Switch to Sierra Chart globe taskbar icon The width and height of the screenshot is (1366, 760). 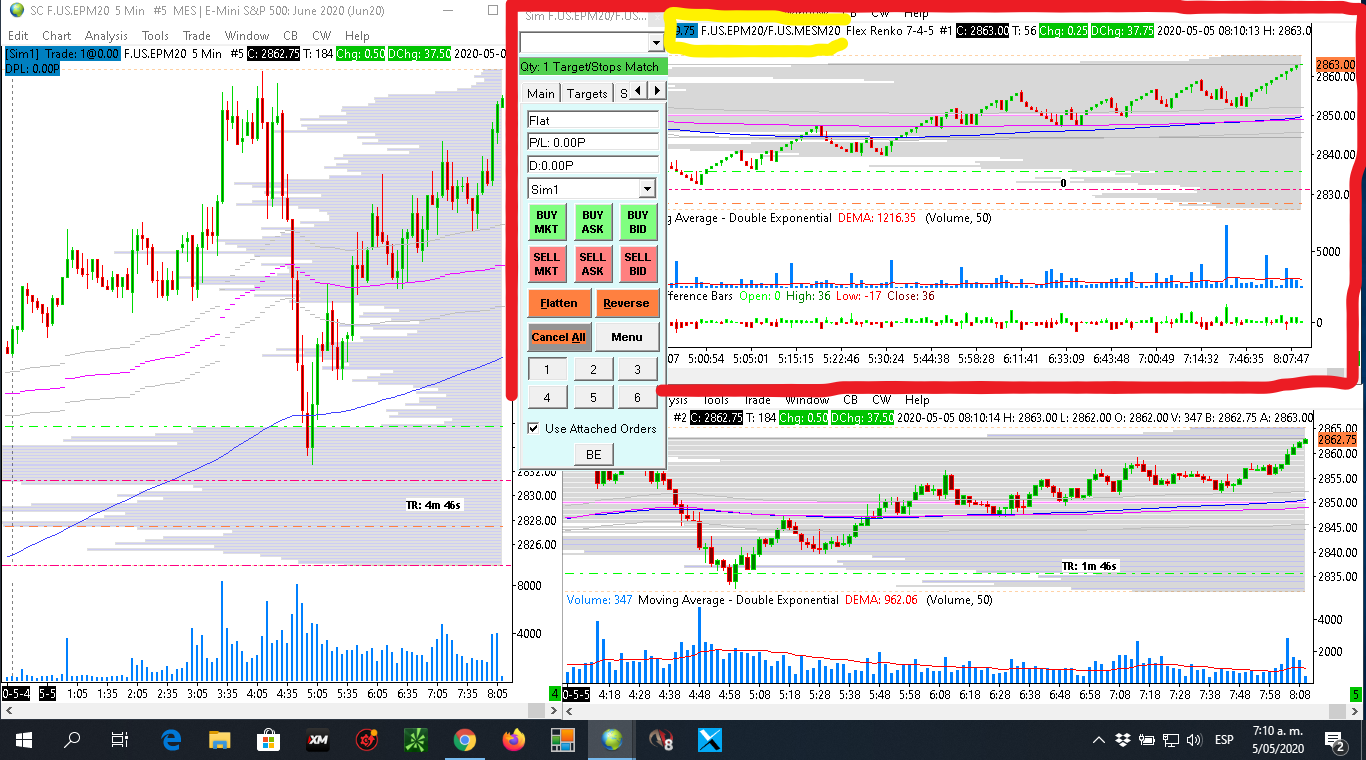point(612,740)
